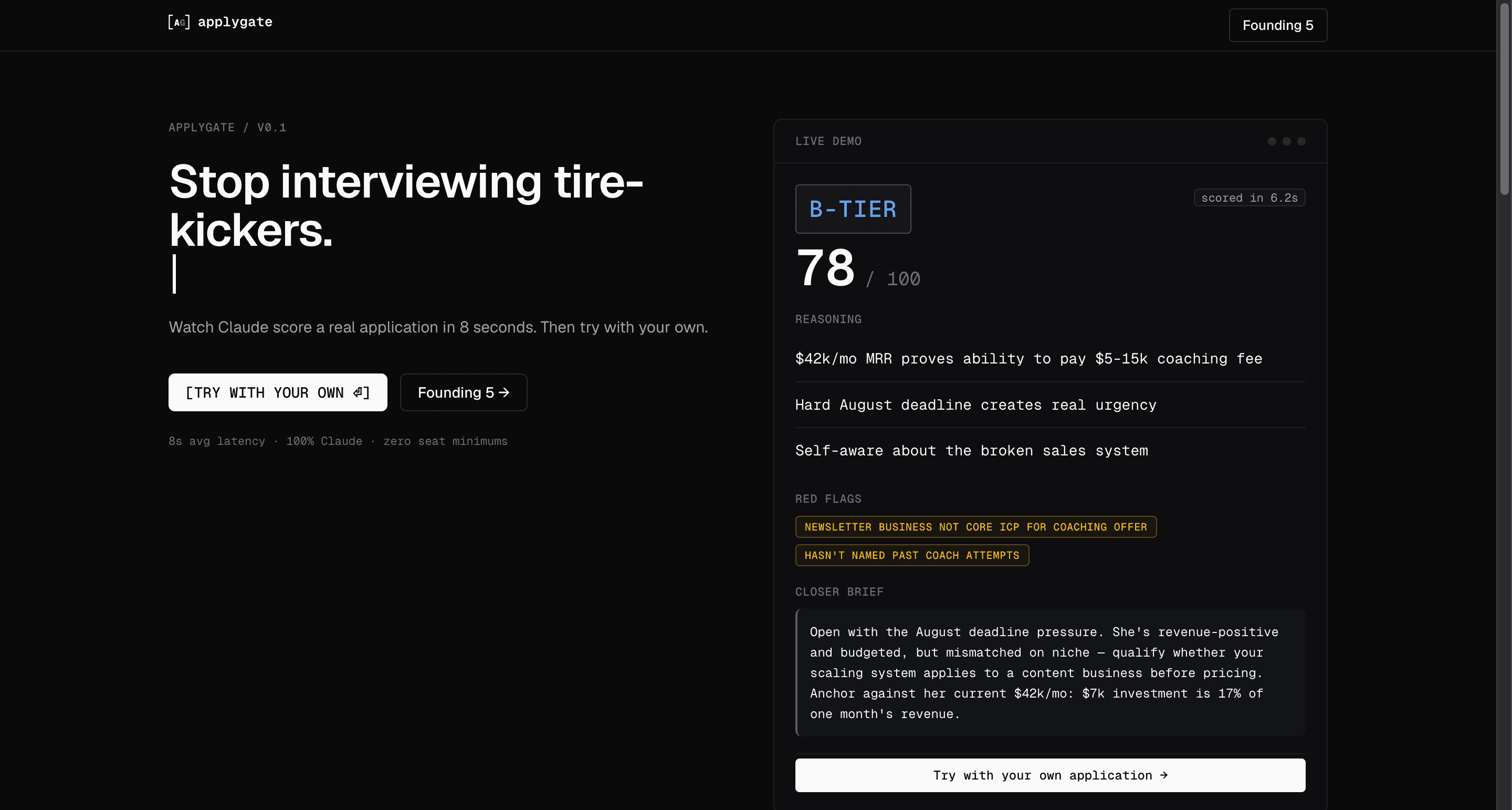Screen dimensions: 1512x810
Task: Click the REASONING section heading
Action: click(x=827, y=319)
